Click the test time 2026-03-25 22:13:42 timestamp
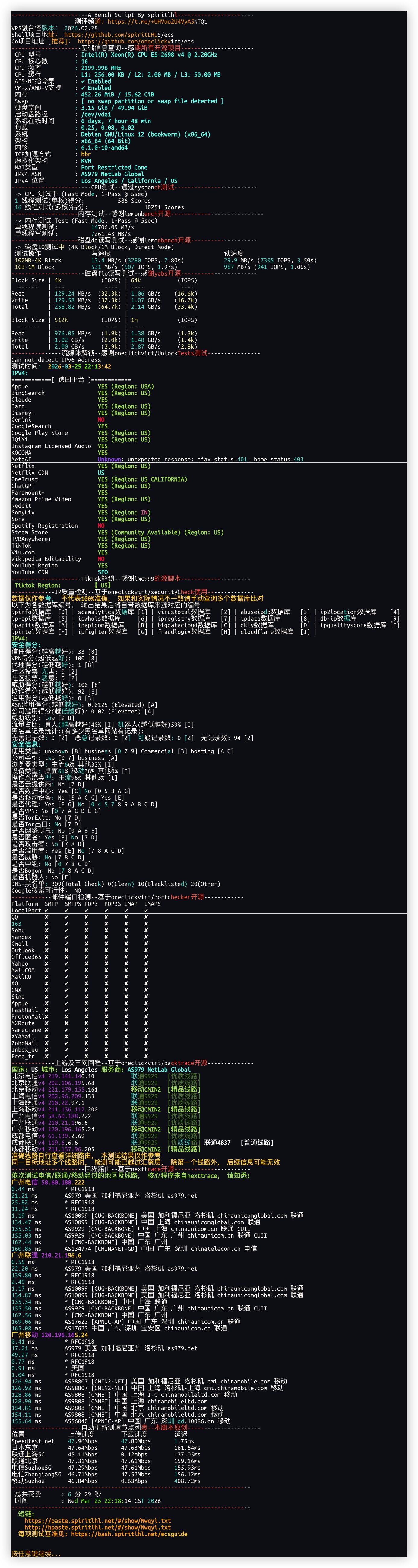 click(79, 366)
